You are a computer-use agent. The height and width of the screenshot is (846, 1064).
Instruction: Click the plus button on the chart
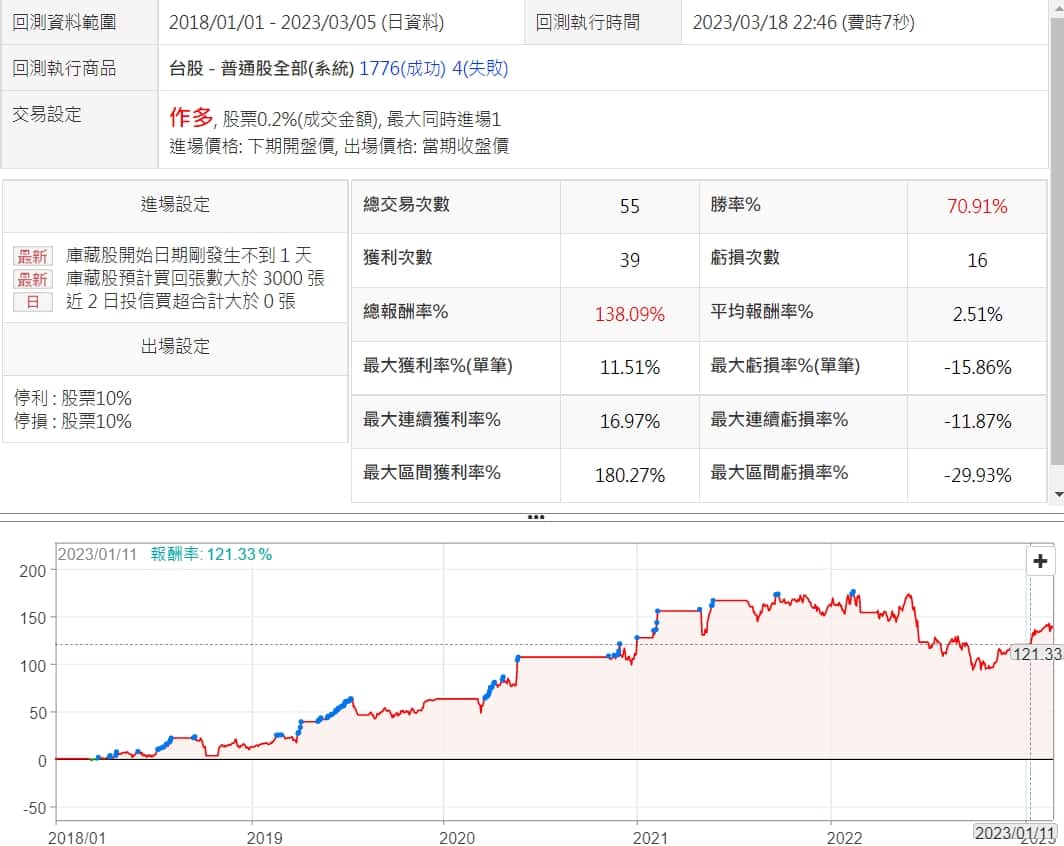1042,561
